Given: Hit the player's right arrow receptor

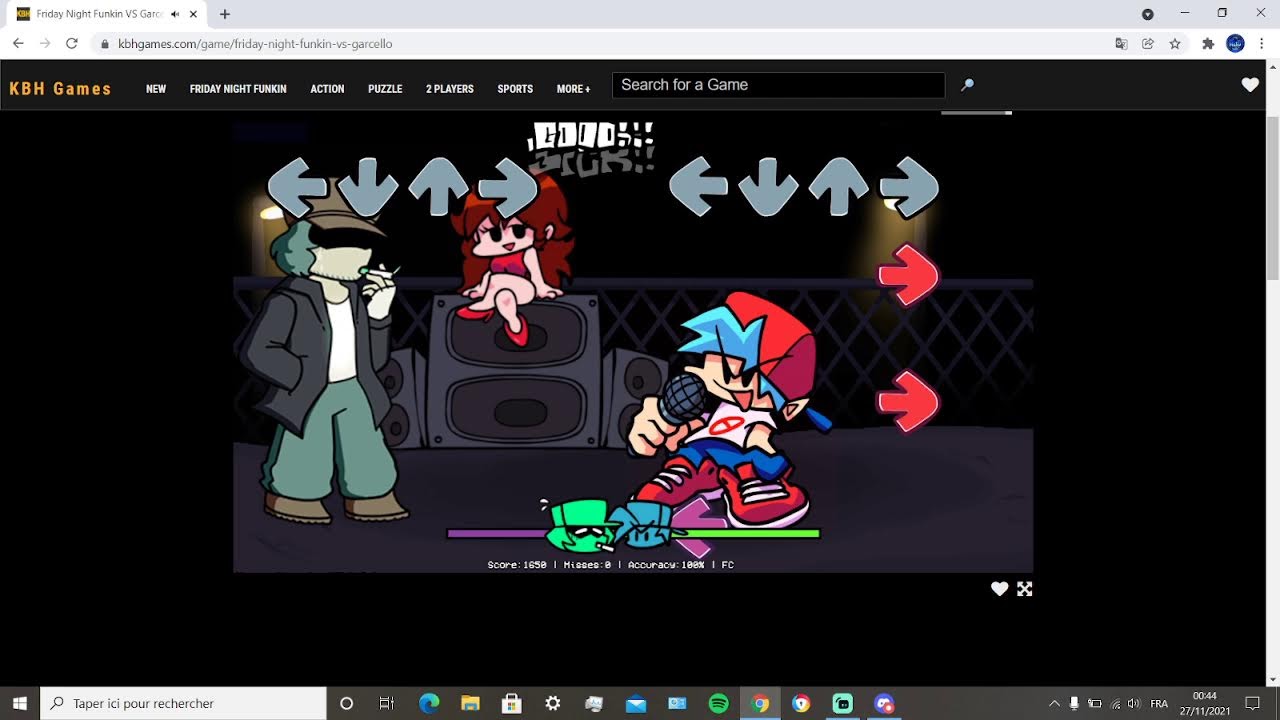Looking at the screenshot, I should coord(909,187).
